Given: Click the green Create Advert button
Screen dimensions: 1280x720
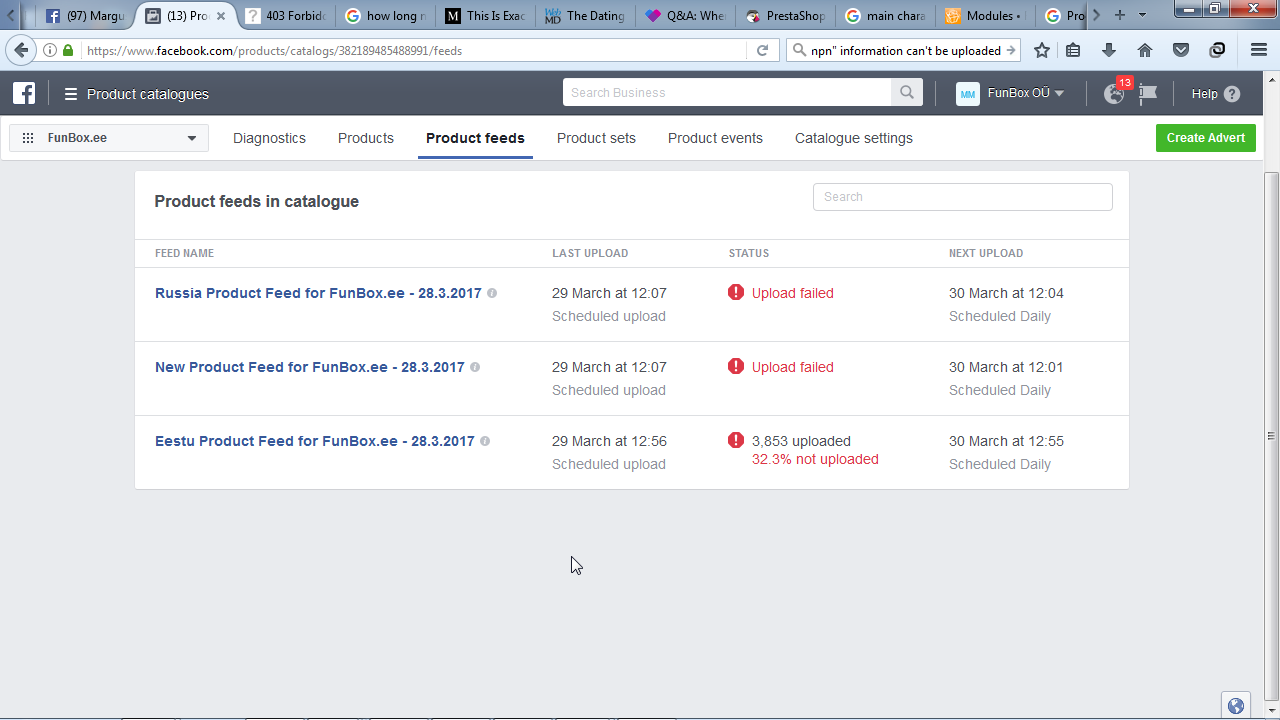Looking at the screenshot, I should pos(1206,138).
